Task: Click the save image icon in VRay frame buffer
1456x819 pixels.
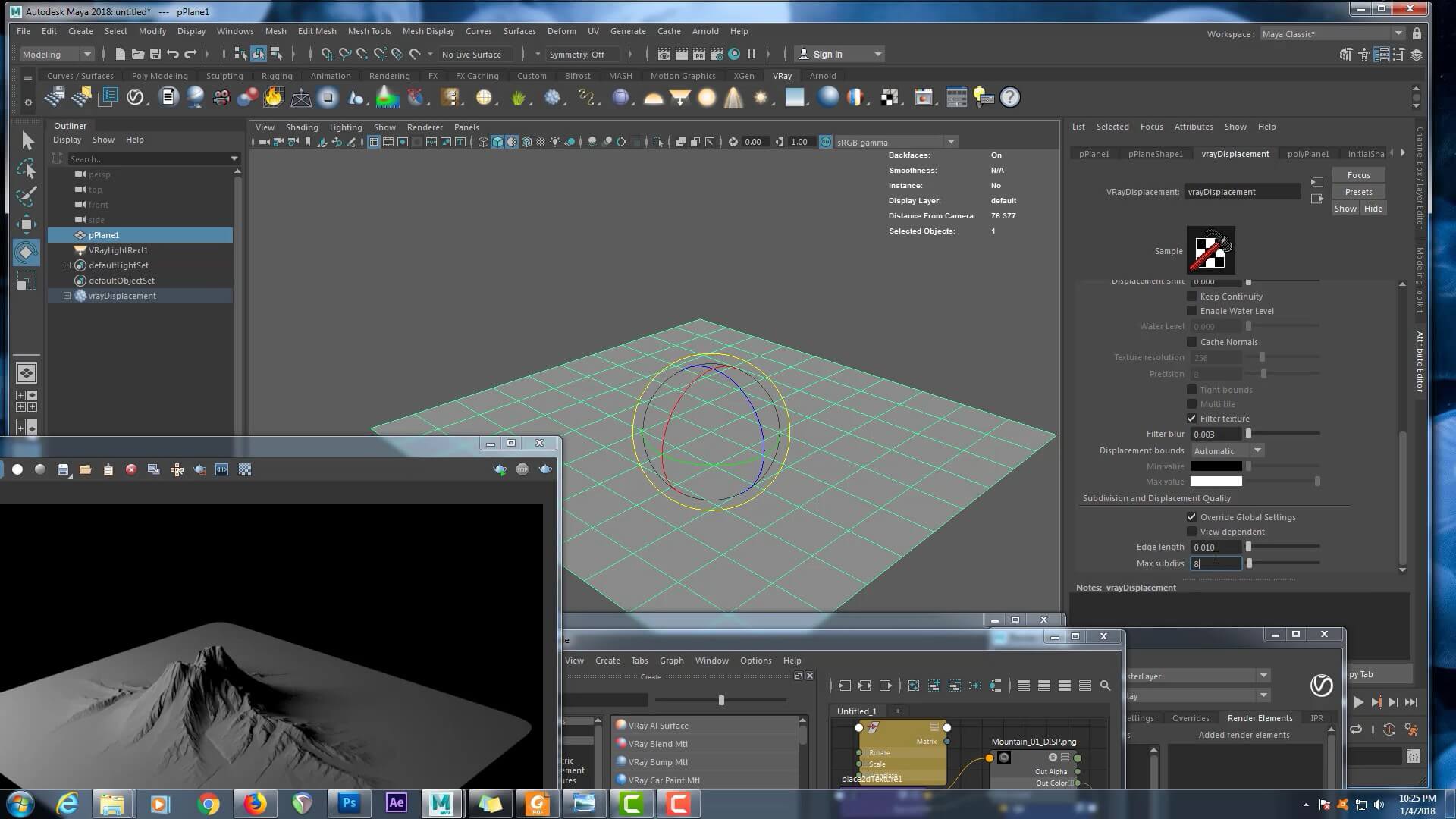Action: click(x=63, y=469)
